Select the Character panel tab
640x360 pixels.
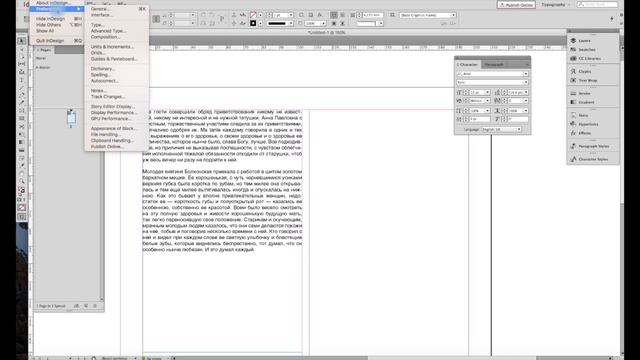pyautogui.click(x=468, y=64)
